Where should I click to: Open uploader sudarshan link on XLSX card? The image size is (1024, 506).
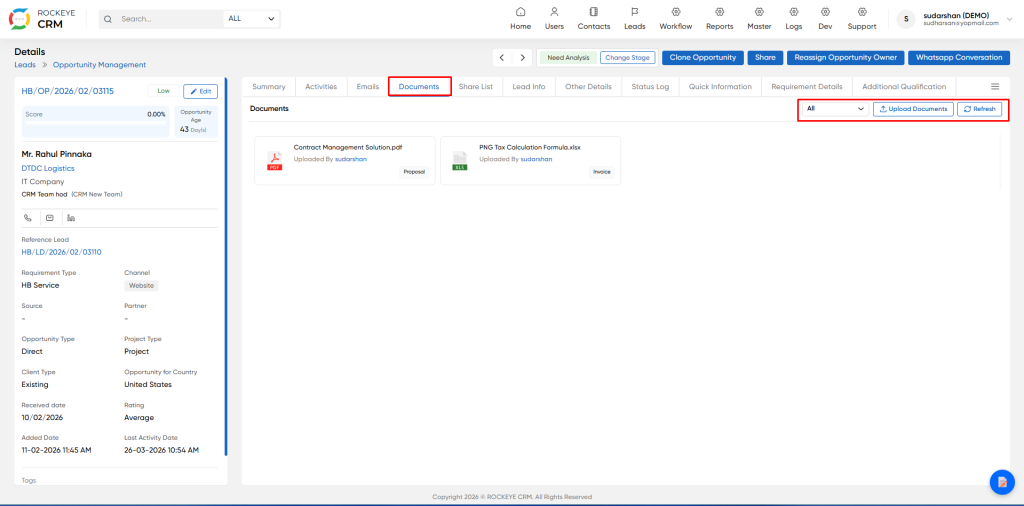coord(536,159)
